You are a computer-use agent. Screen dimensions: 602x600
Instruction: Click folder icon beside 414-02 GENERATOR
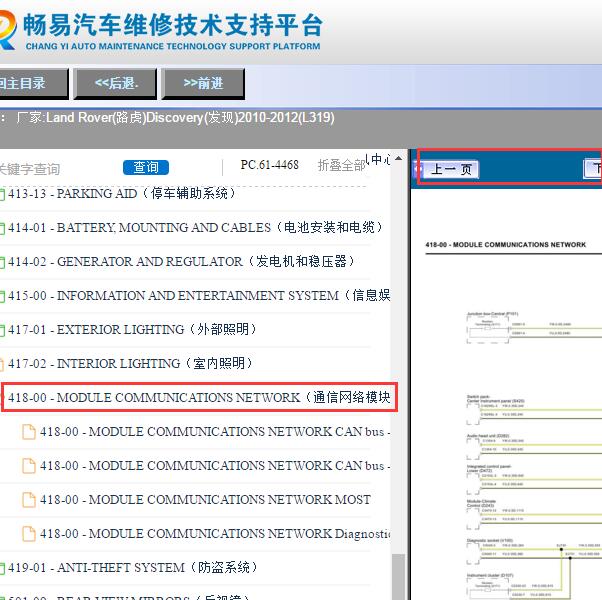(x=2, y=262)
